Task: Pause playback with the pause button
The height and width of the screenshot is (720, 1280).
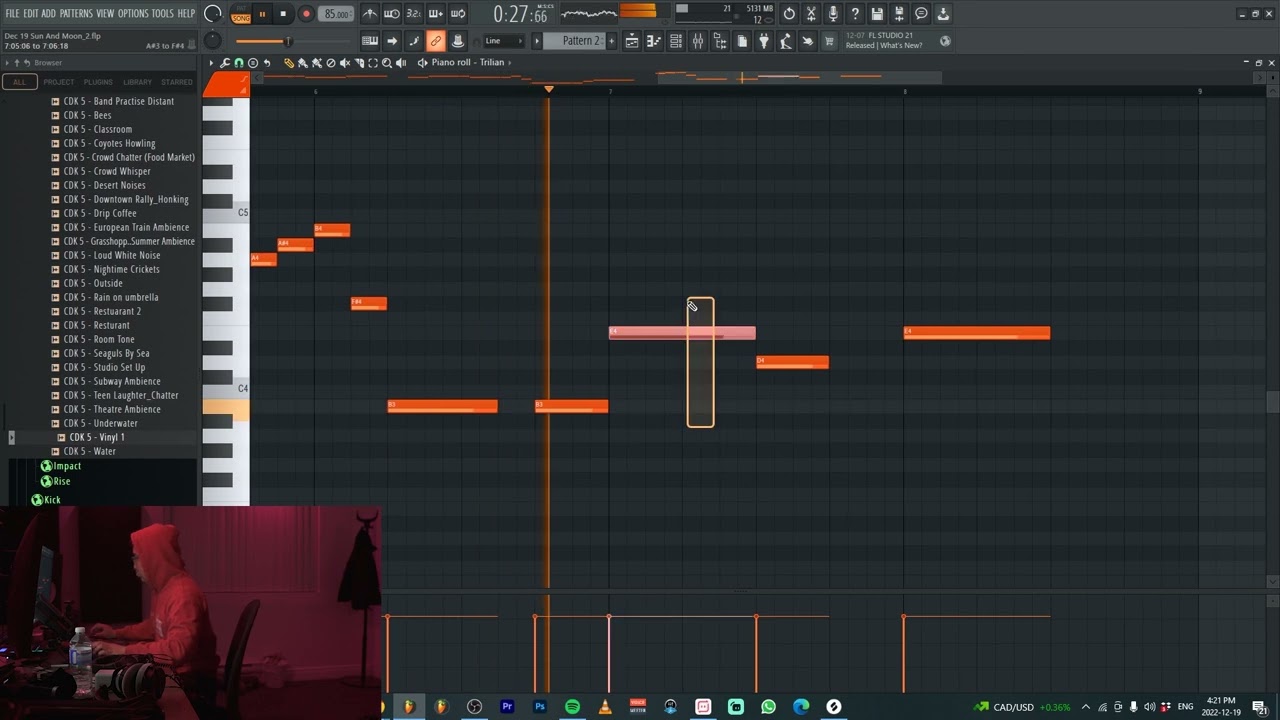Action: pyautogui.click(x=262, y=14)
